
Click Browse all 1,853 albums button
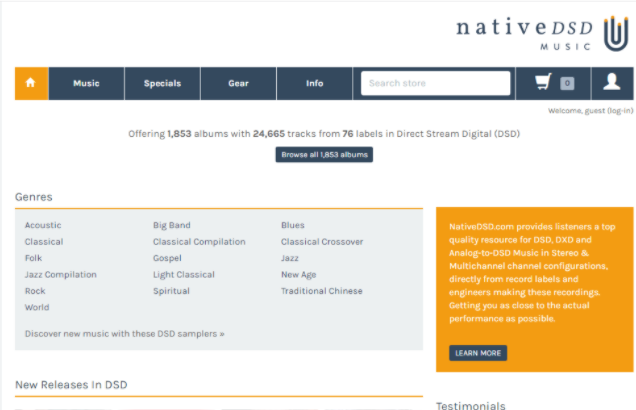pos(324,155)
